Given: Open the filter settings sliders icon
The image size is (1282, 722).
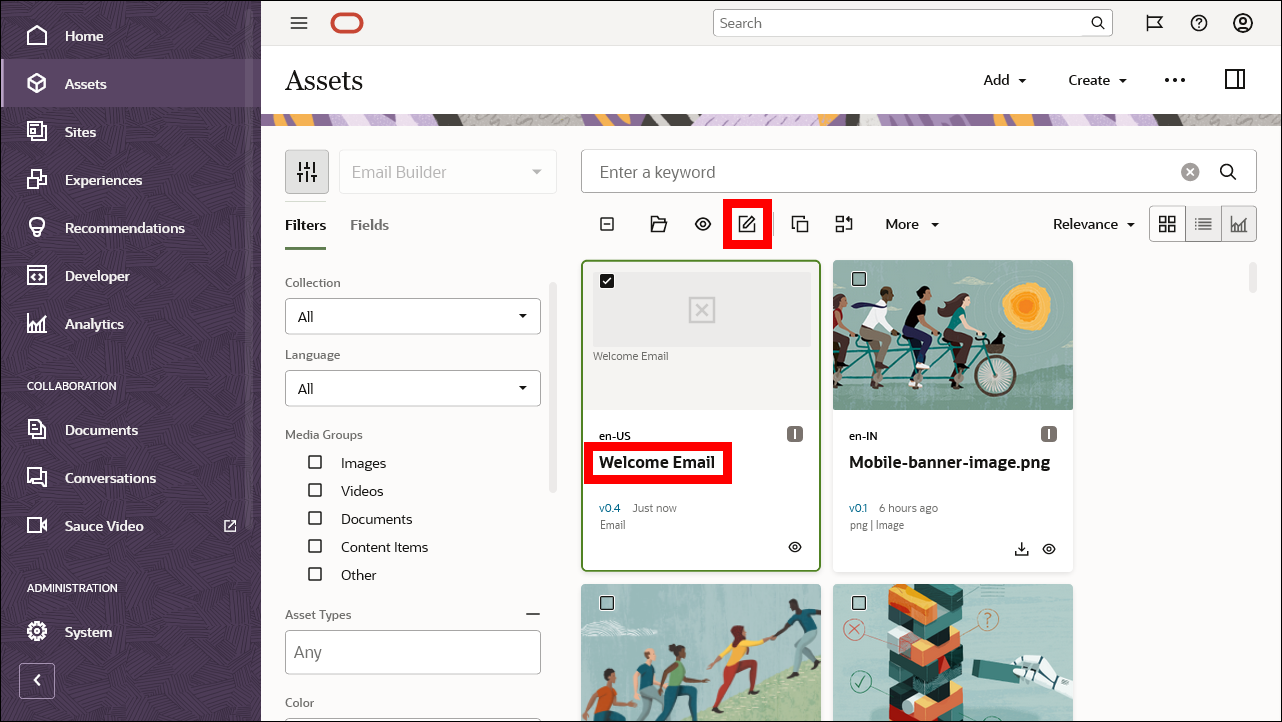Looking at the screenshot, I should click(307, 172).
